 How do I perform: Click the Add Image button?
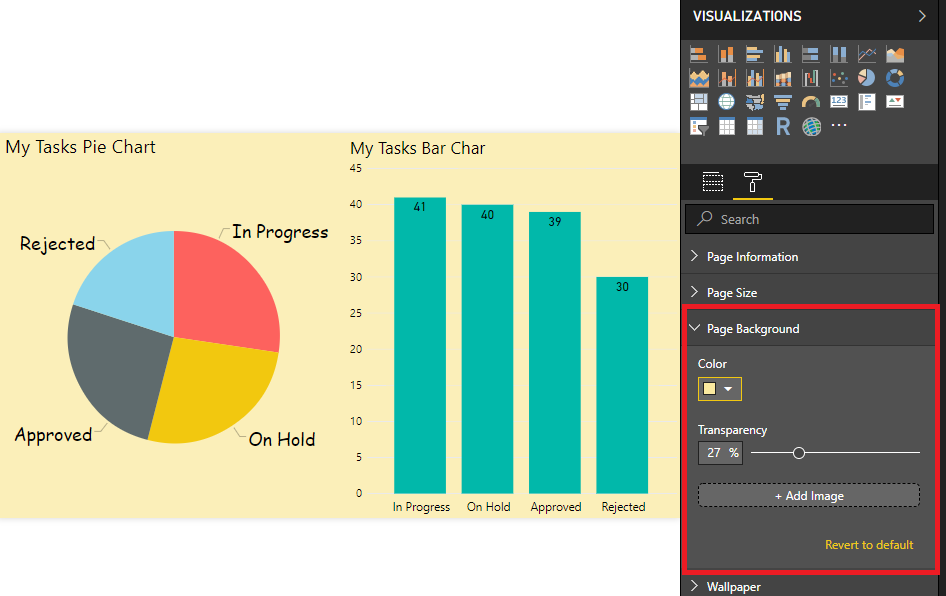click(808, 495)
